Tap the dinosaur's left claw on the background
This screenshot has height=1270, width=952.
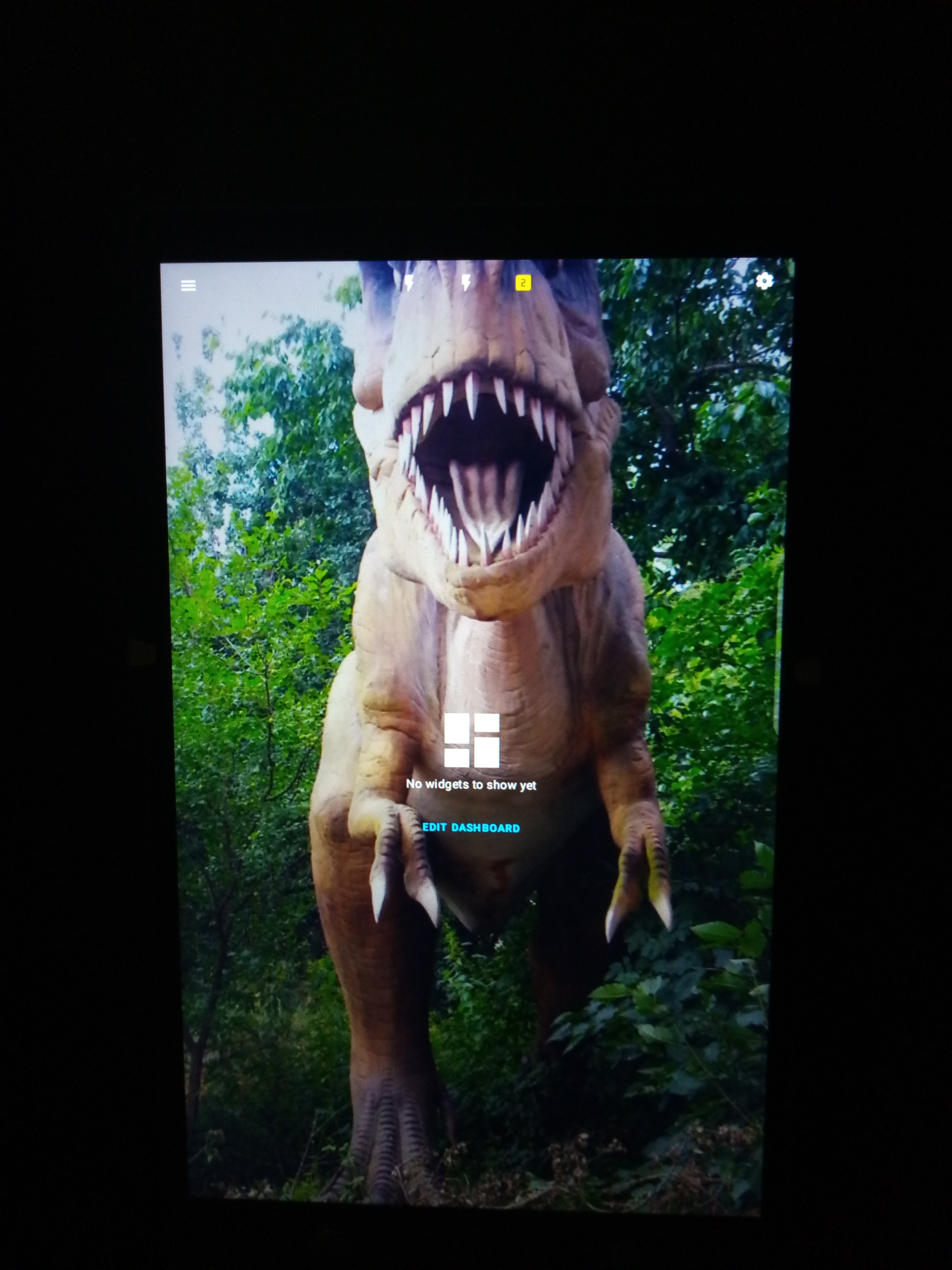pos(402,861)
